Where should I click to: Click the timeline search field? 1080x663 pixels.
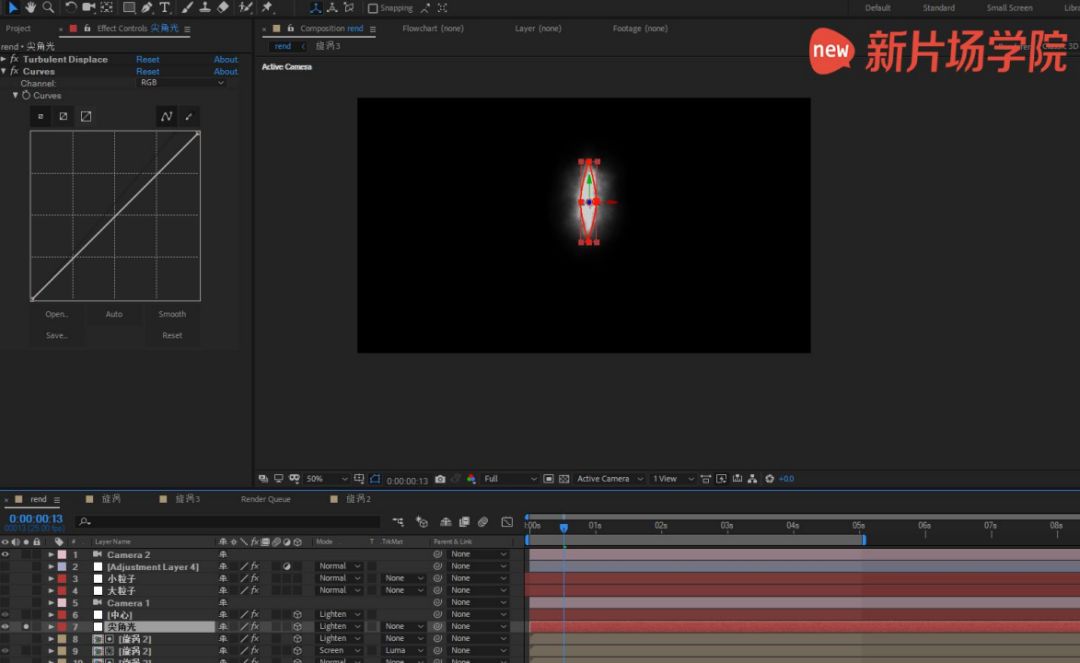tap(230, 521)
